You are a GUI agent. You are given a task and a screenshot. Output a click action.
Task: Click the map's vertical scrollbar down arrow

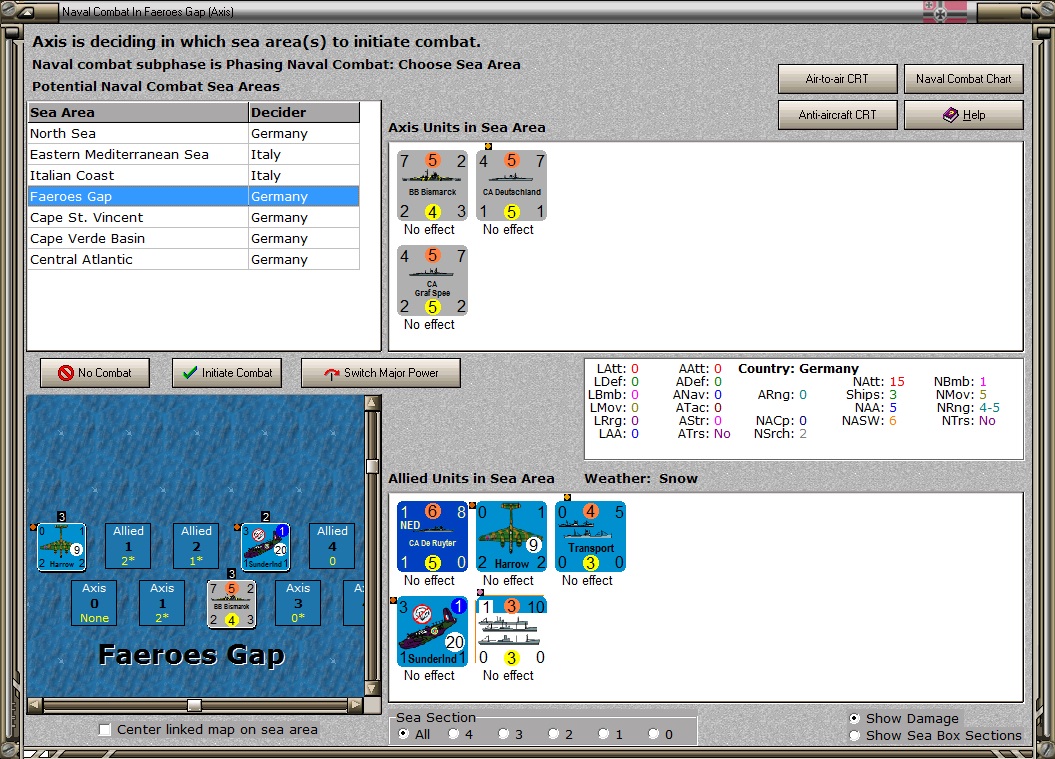point(372,688)
